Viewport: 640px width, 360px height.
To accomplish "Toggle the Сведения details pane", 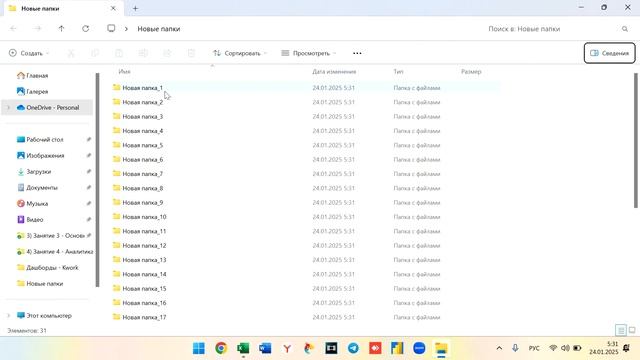I will 609,53.
